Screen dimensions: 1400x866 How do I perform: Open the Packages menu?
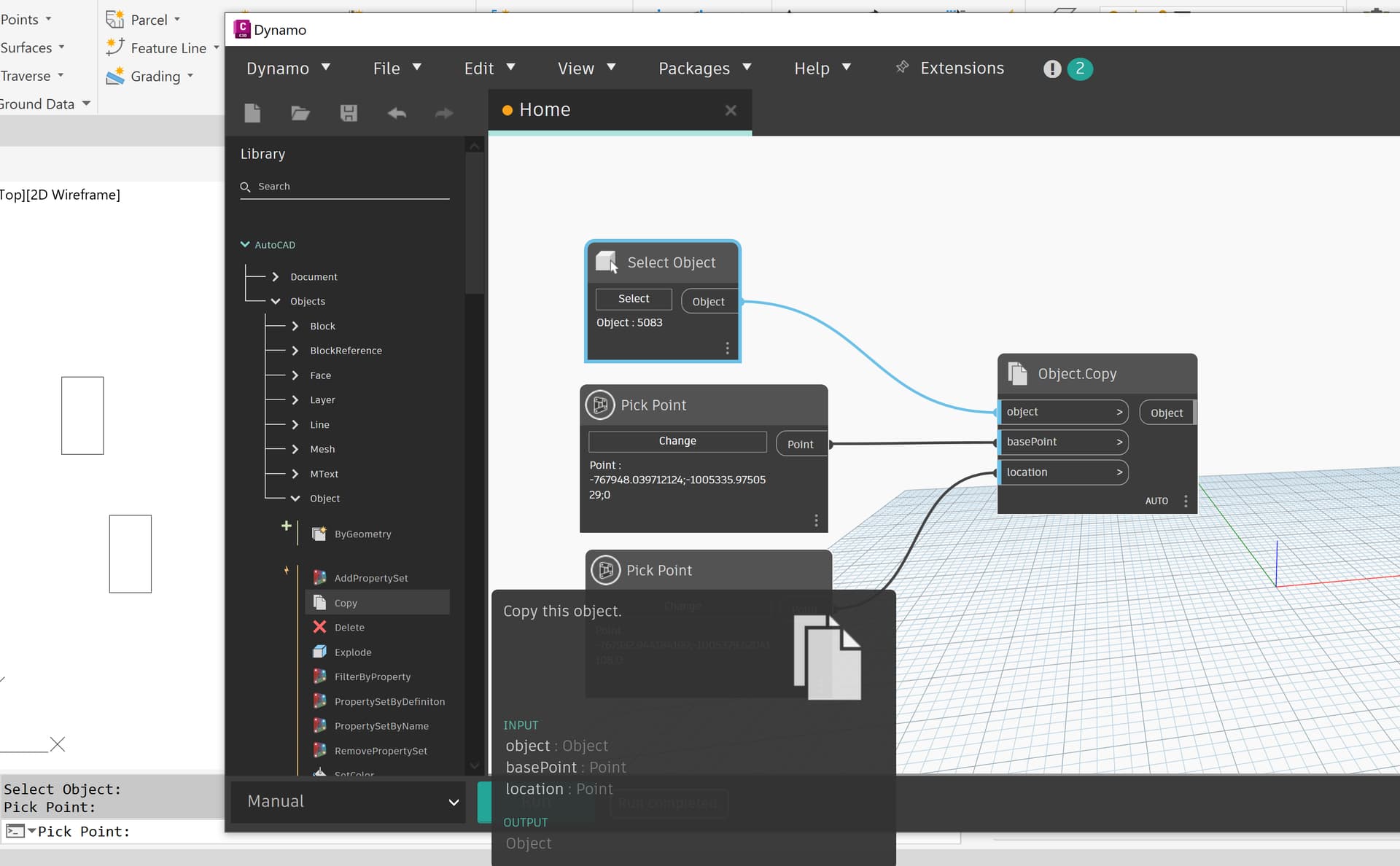[x=704, y=69]
